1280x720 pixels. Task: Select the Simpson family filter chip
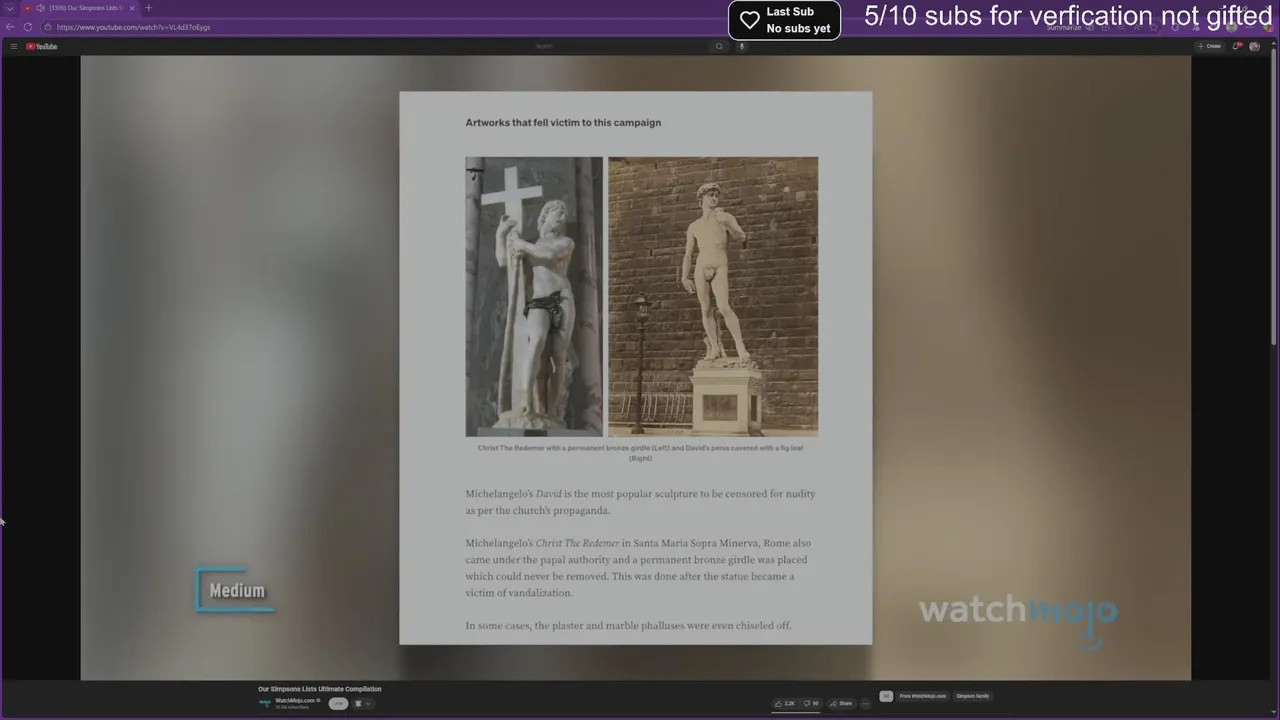tap(973, 696)
